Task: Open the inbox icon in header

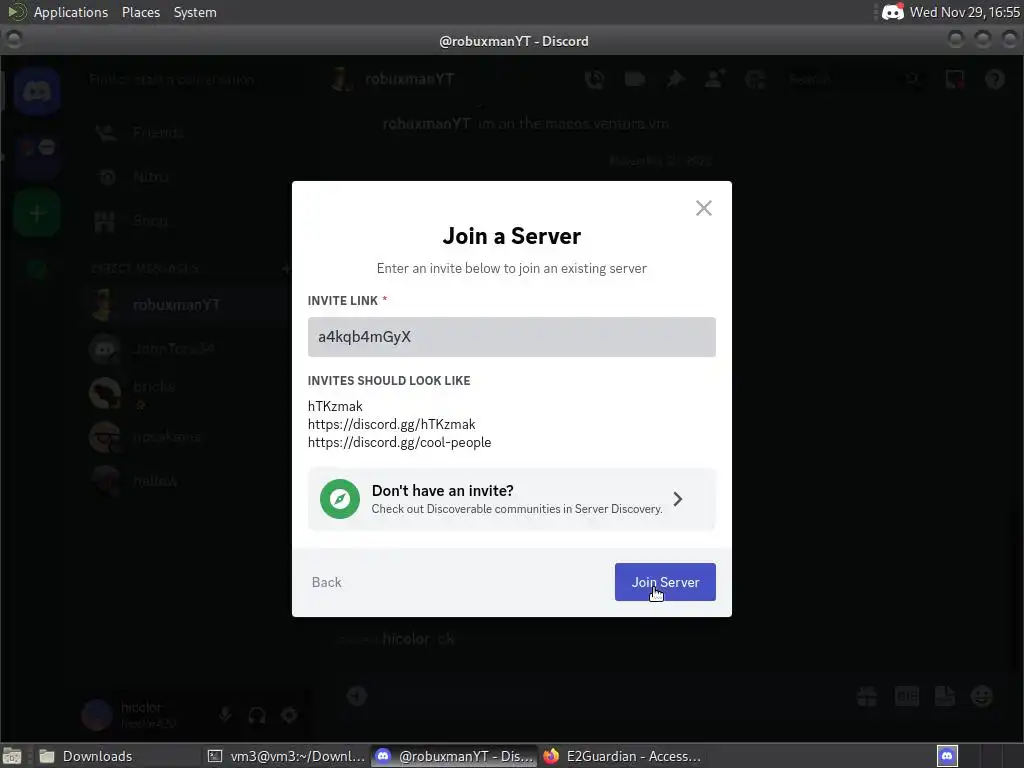Action: 955,79
